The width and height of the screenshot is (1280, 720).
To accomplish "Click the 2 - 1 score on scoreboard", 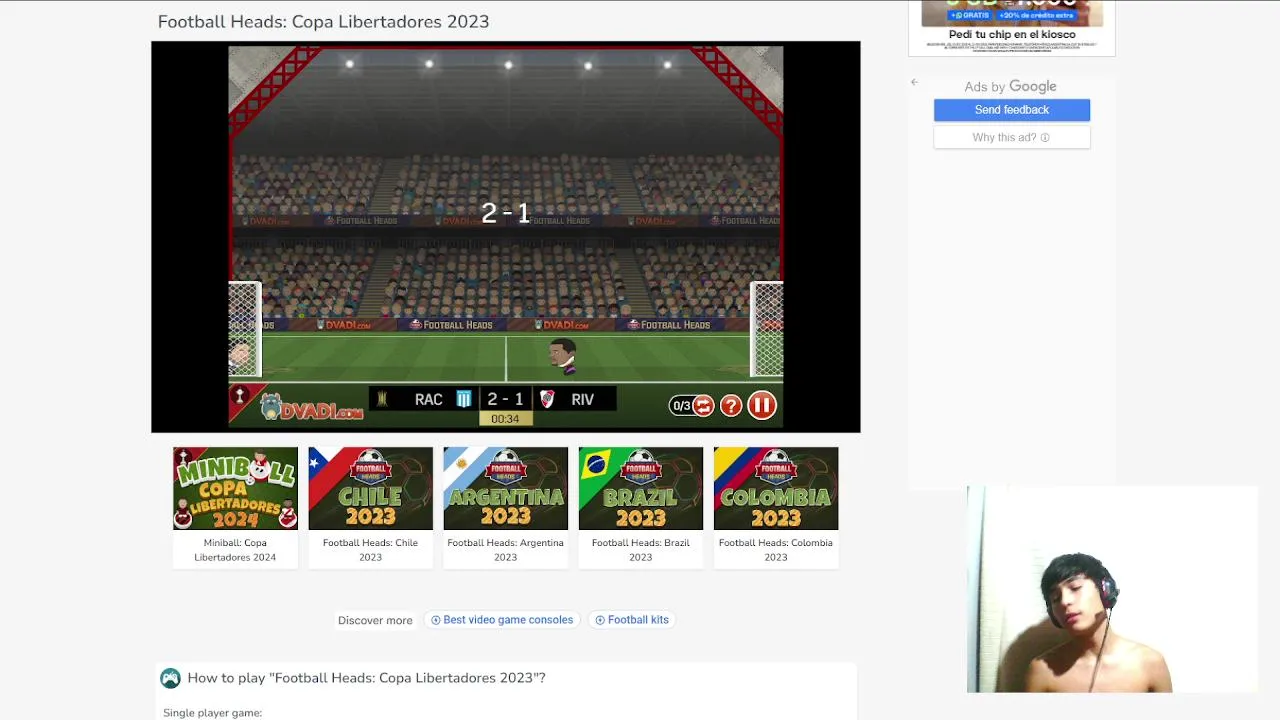I will [x=505, y=399].
